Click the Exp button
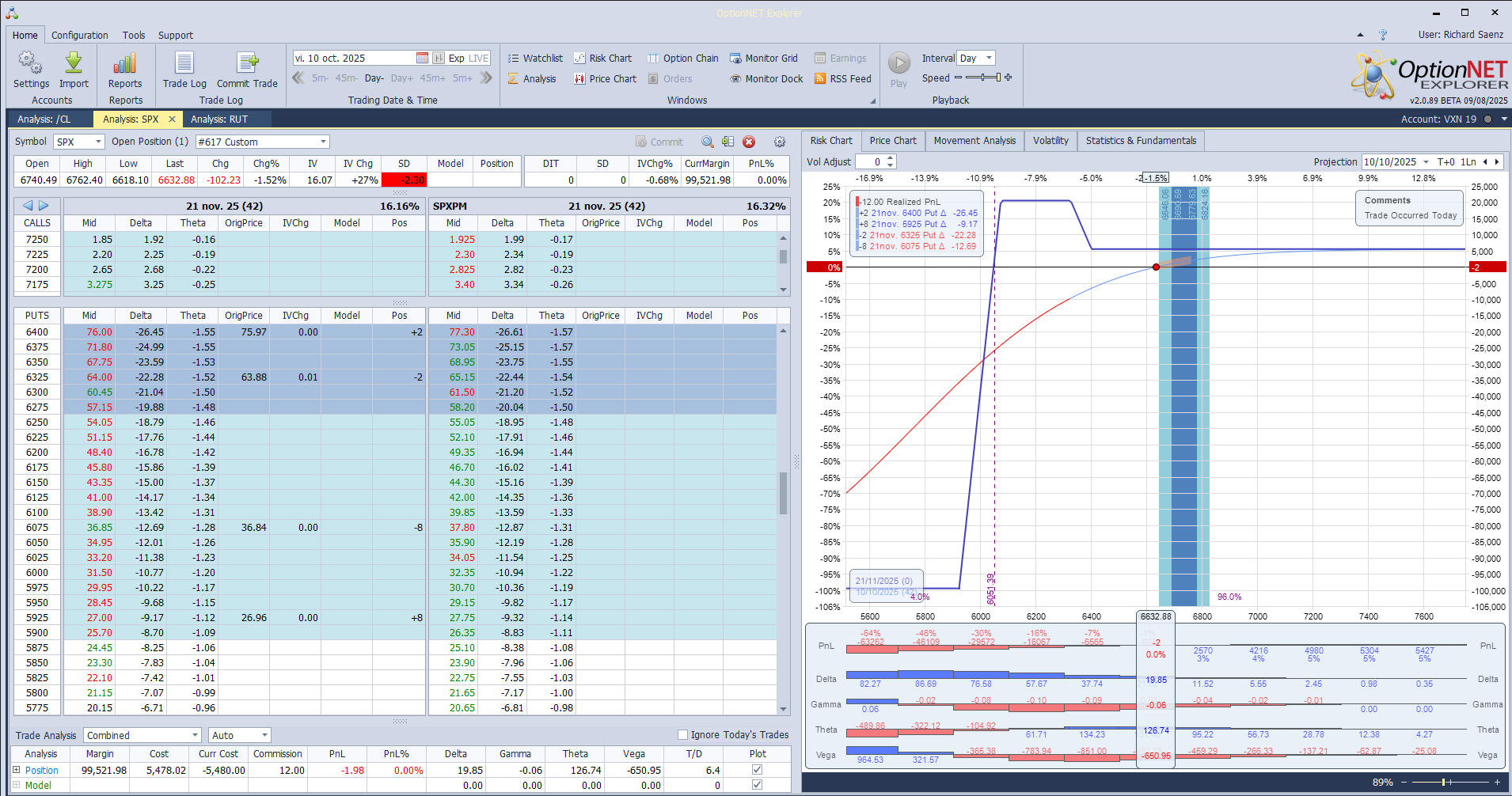 pyautogui.click(x=456, y=59)
